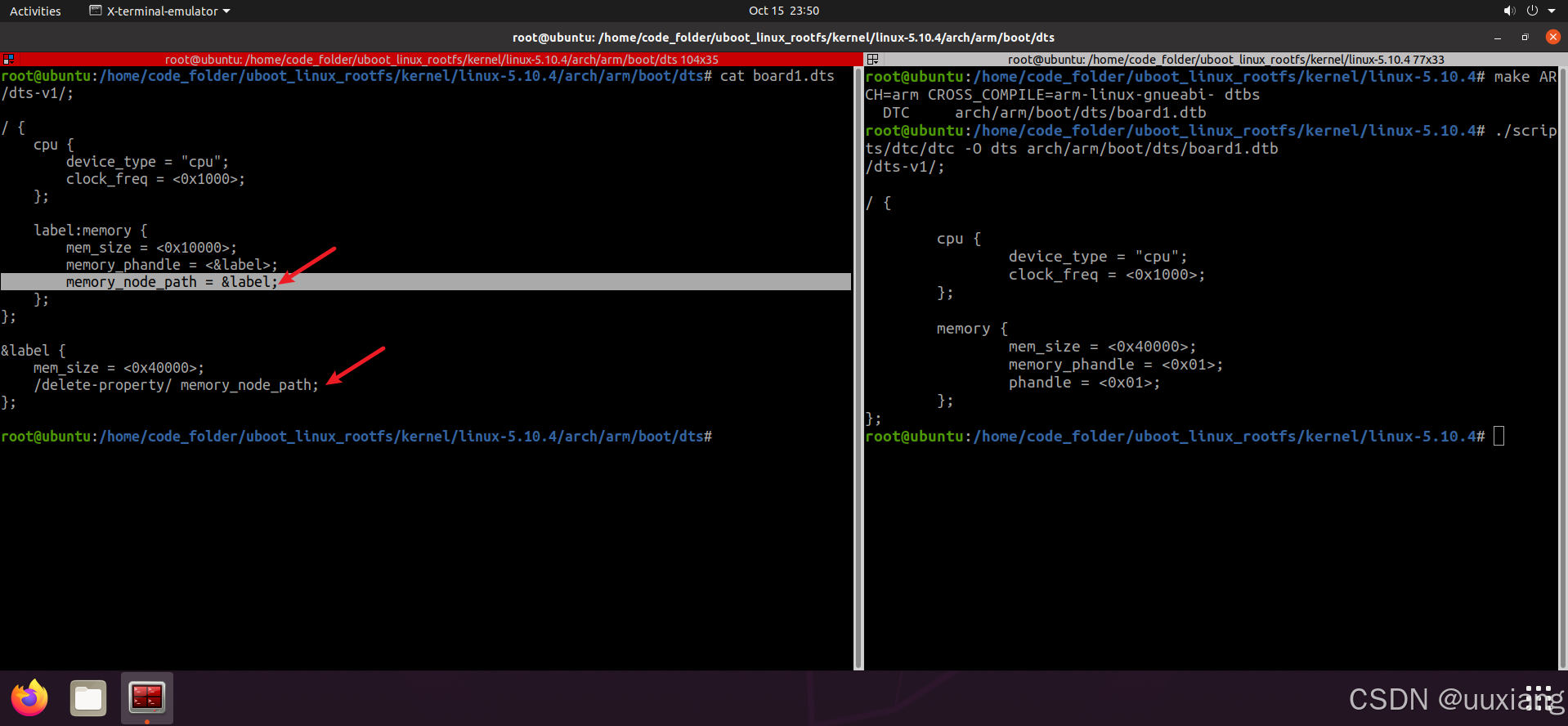Select the left pane's red title bar
Viewport: 1568px width, 726px height.
point(441,60)
